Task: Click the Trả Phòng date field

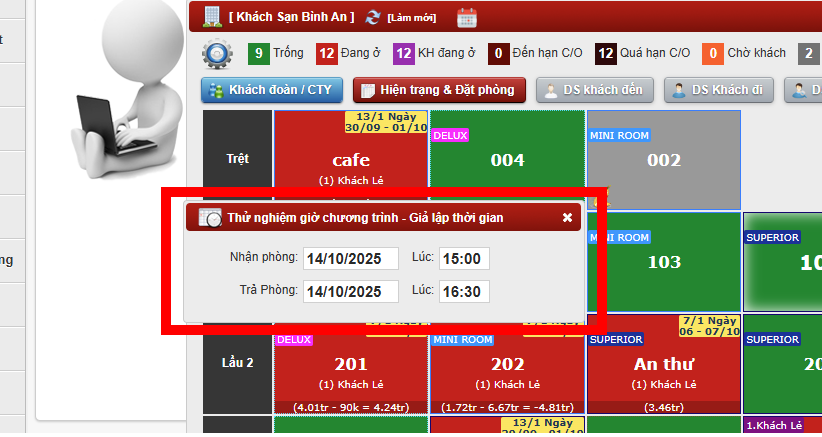Action: click(x=351, y=291)
